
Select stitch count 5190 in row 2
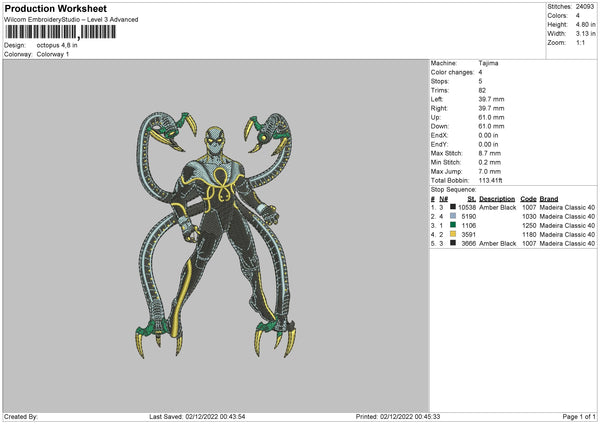coord(469,217)
